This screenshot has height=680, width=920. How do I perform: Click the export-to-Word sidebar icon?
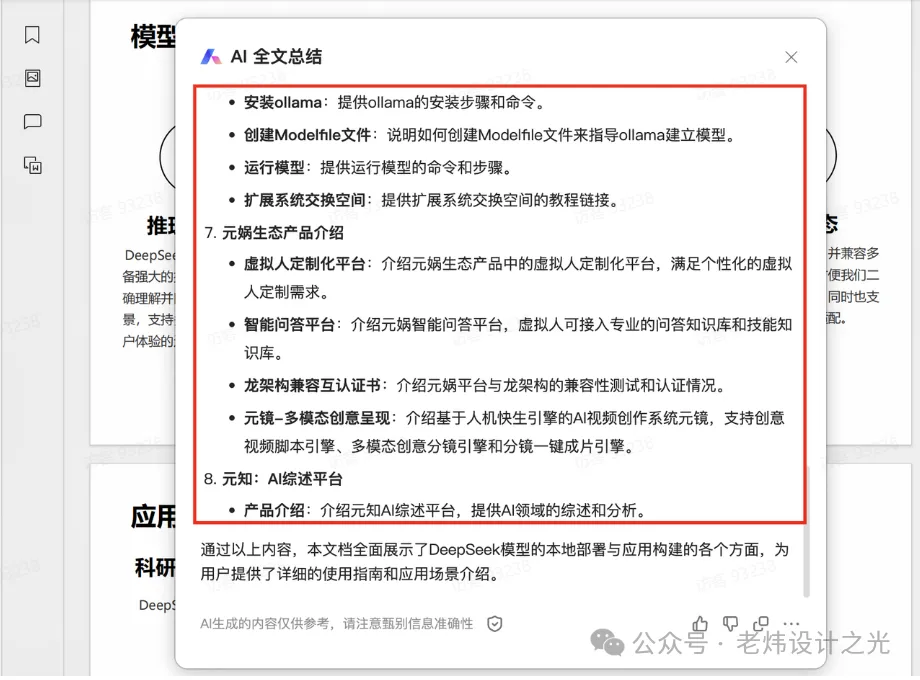click(33, 165)
